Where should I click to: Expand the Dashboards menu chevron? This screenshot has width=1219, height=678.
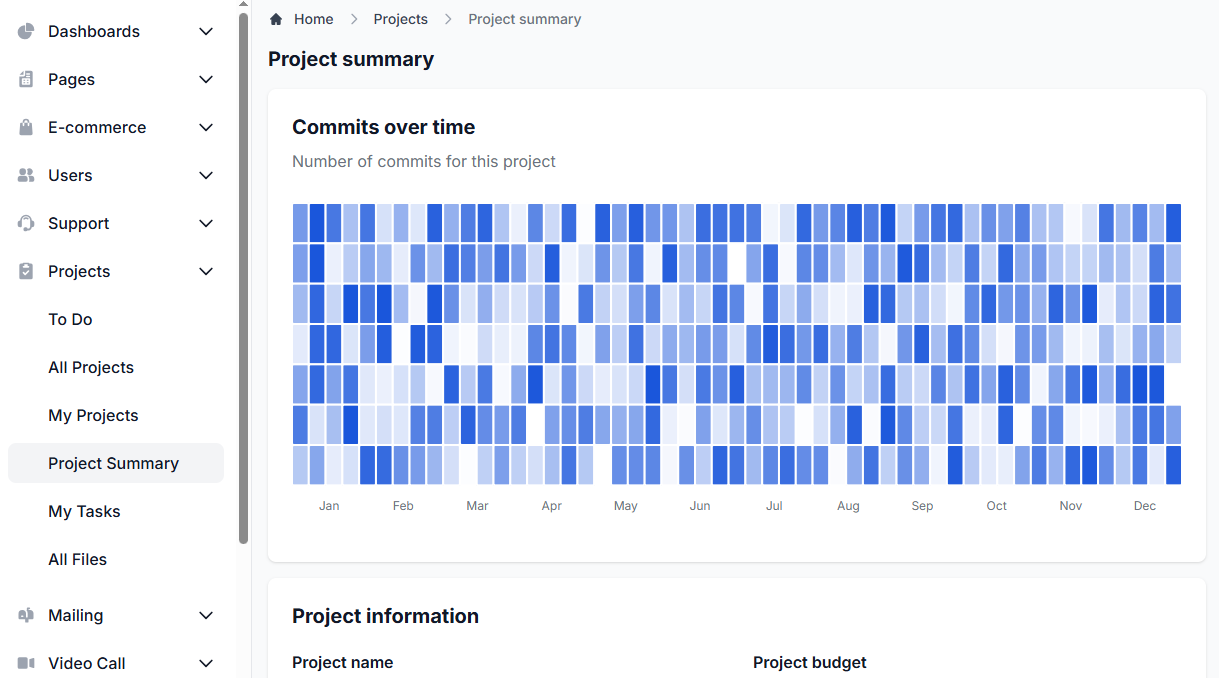(206, 31)
